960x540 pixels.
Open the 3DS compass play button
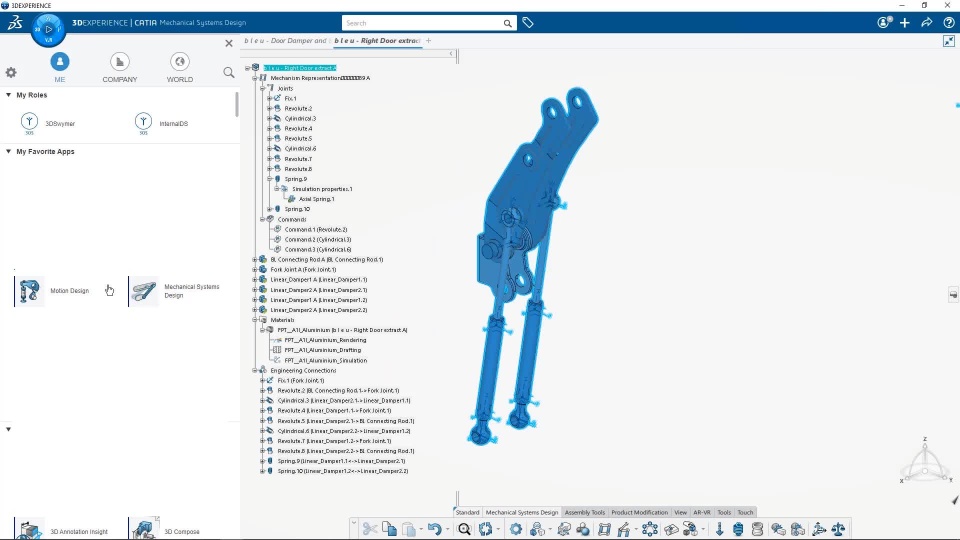coord(48,29)
